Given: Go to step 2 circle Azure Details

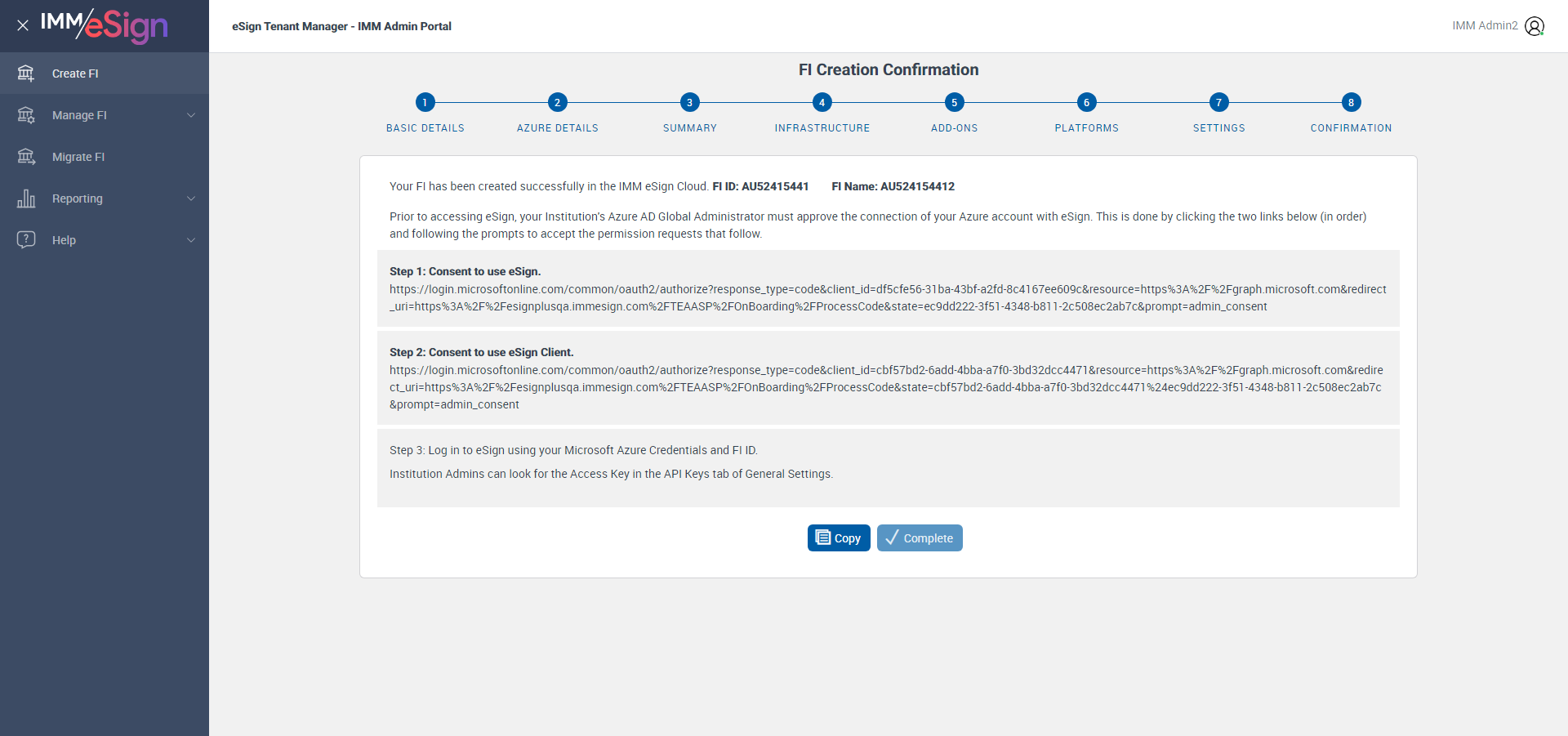Looking at the screenshot, I should [x=557, y=102].
